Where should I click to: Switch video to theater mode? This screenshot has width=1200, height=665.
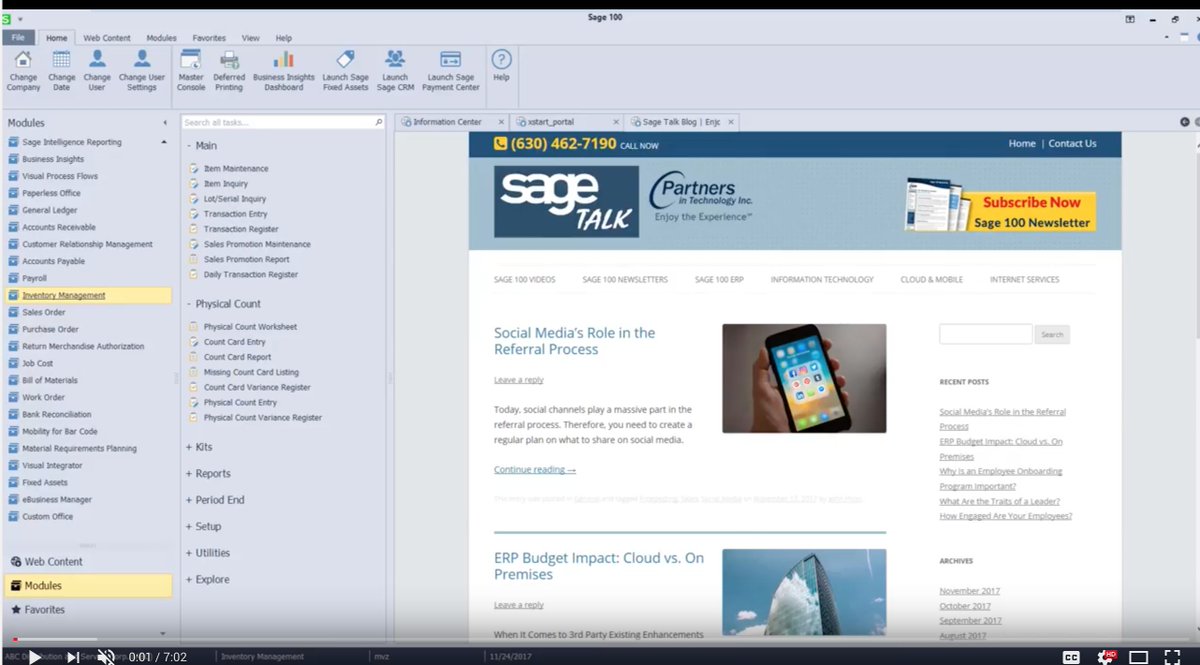(1138, 657)
